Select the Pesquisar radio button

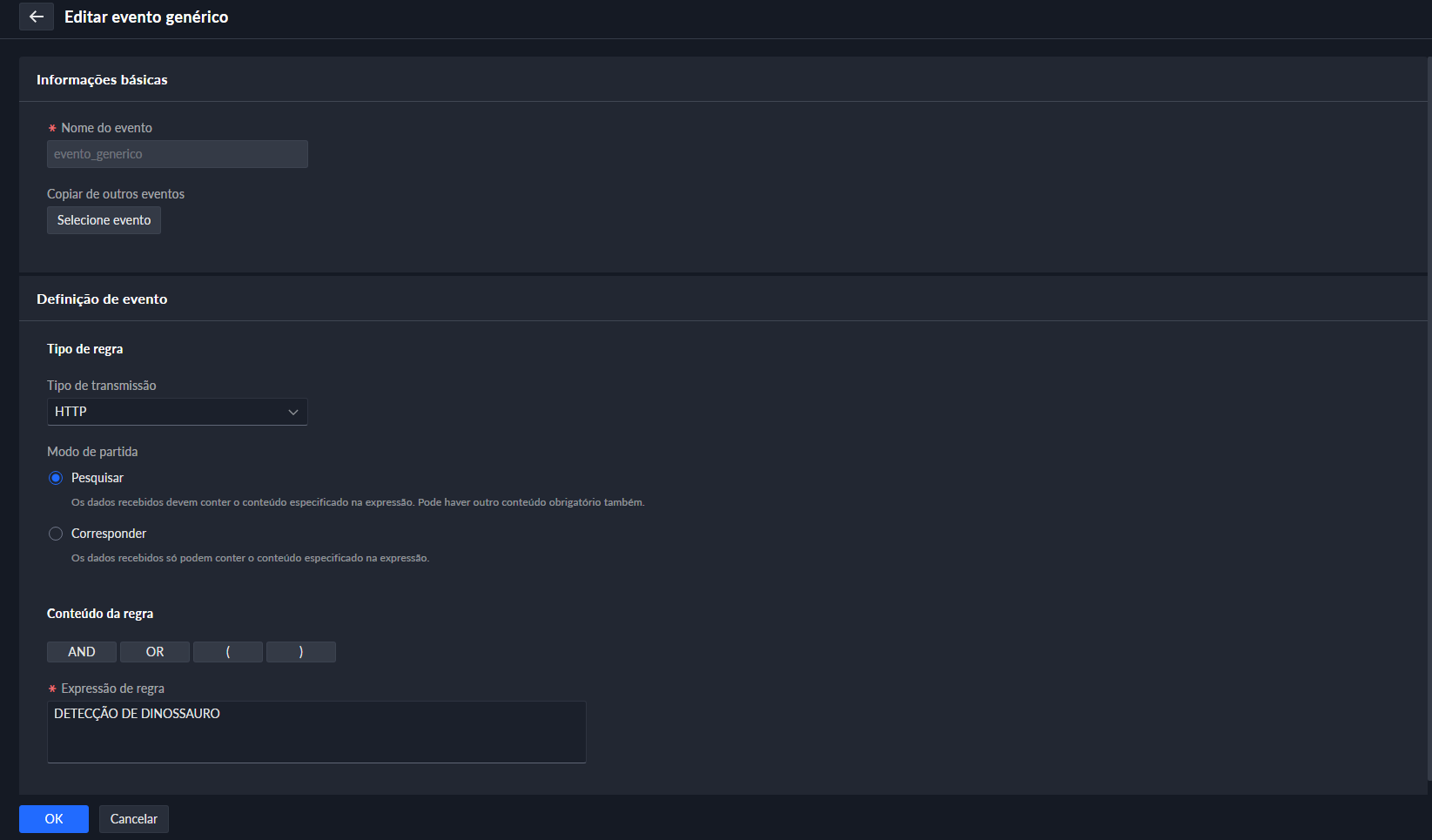click(x=56, y=478)
